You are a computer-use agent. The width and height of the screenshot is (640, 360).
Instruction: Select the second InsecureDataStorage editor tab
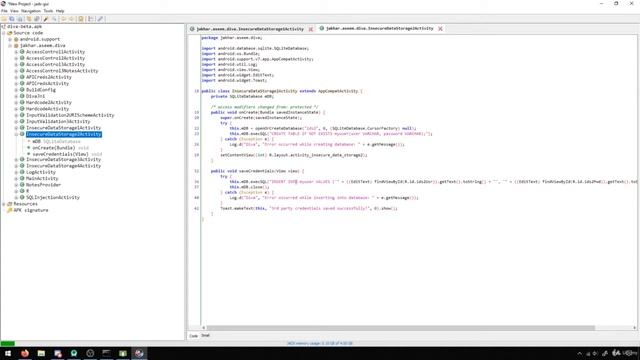[380, 29]
